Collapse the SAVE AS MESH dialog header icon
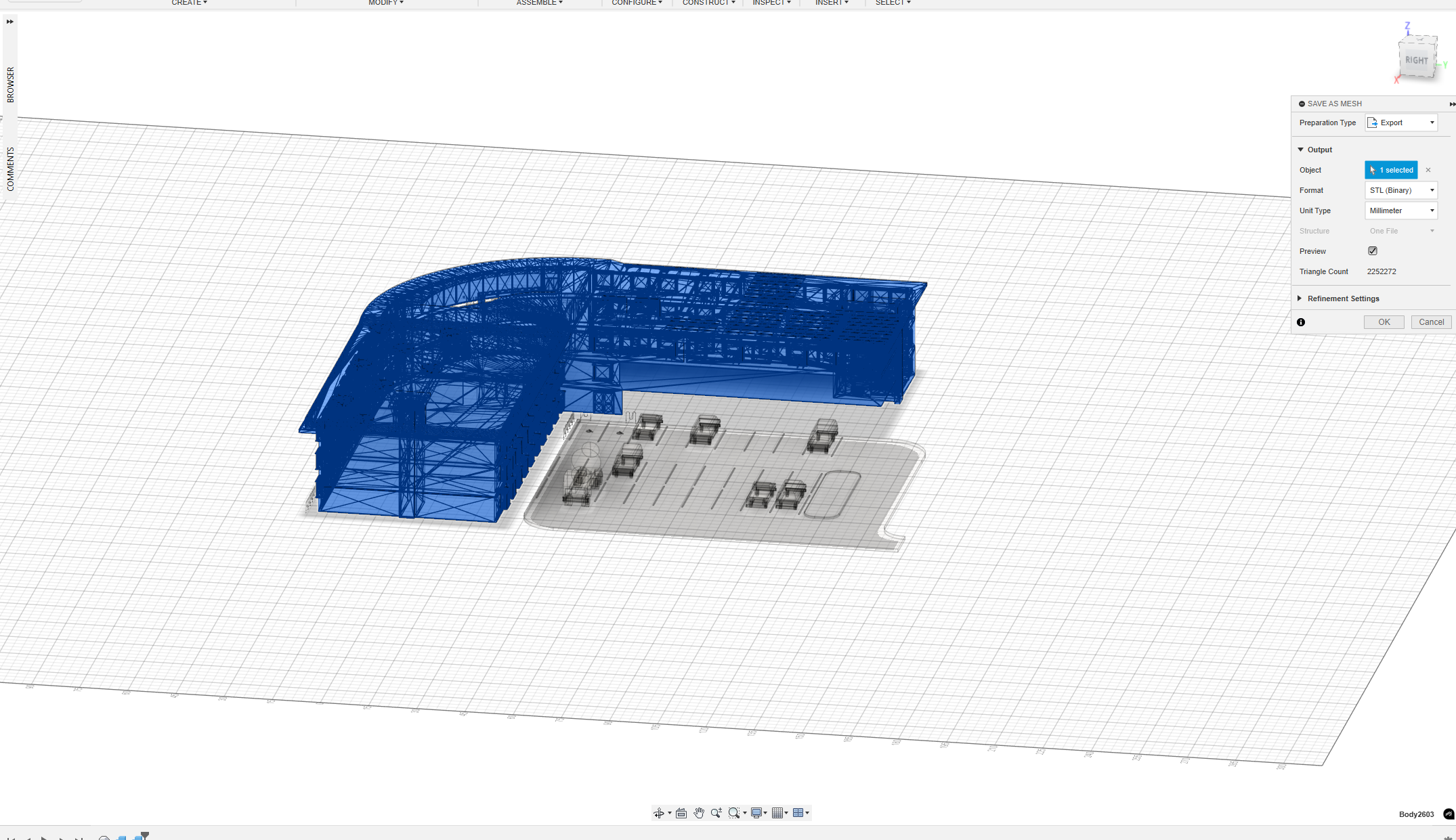Viewport: 1456px width, 840px height. click(x=1302, y=104)
